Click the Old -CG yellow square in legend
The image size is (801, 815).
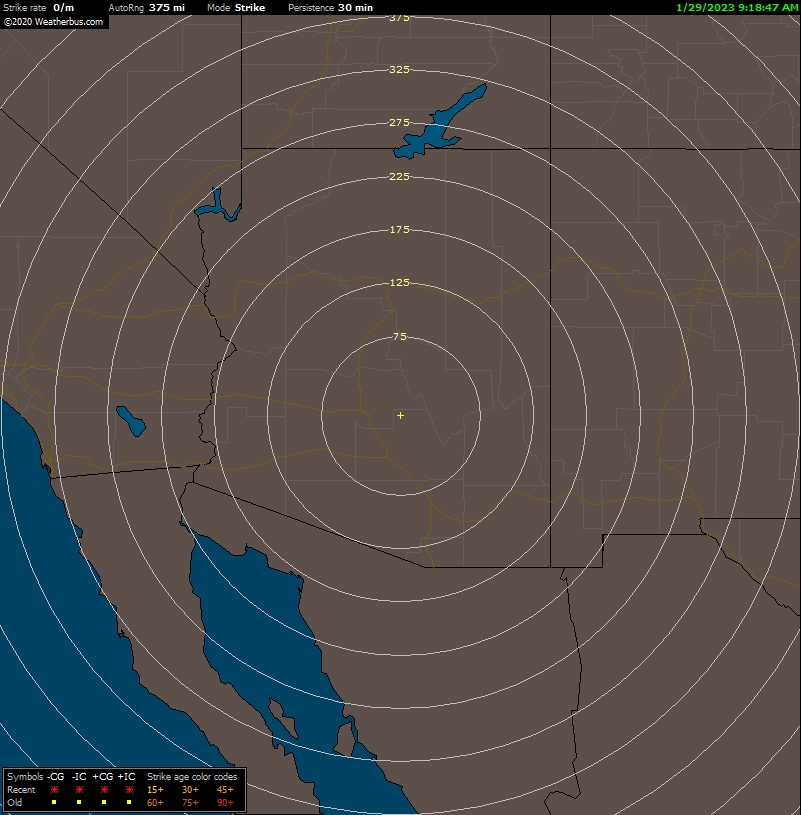coord(54,802)
